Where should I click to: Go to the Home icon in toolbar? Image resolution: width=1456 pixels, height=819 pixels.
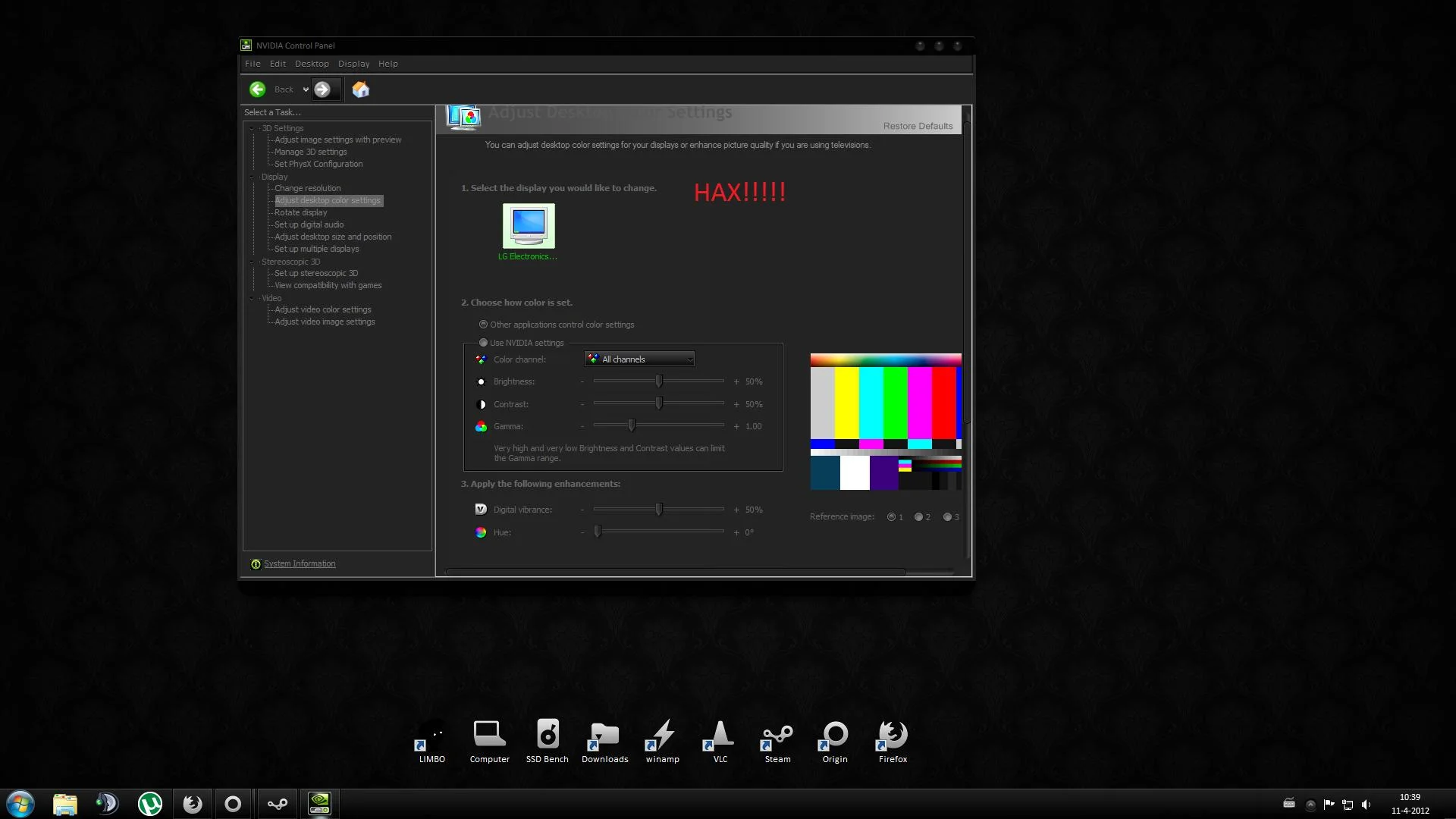[361, 89]
